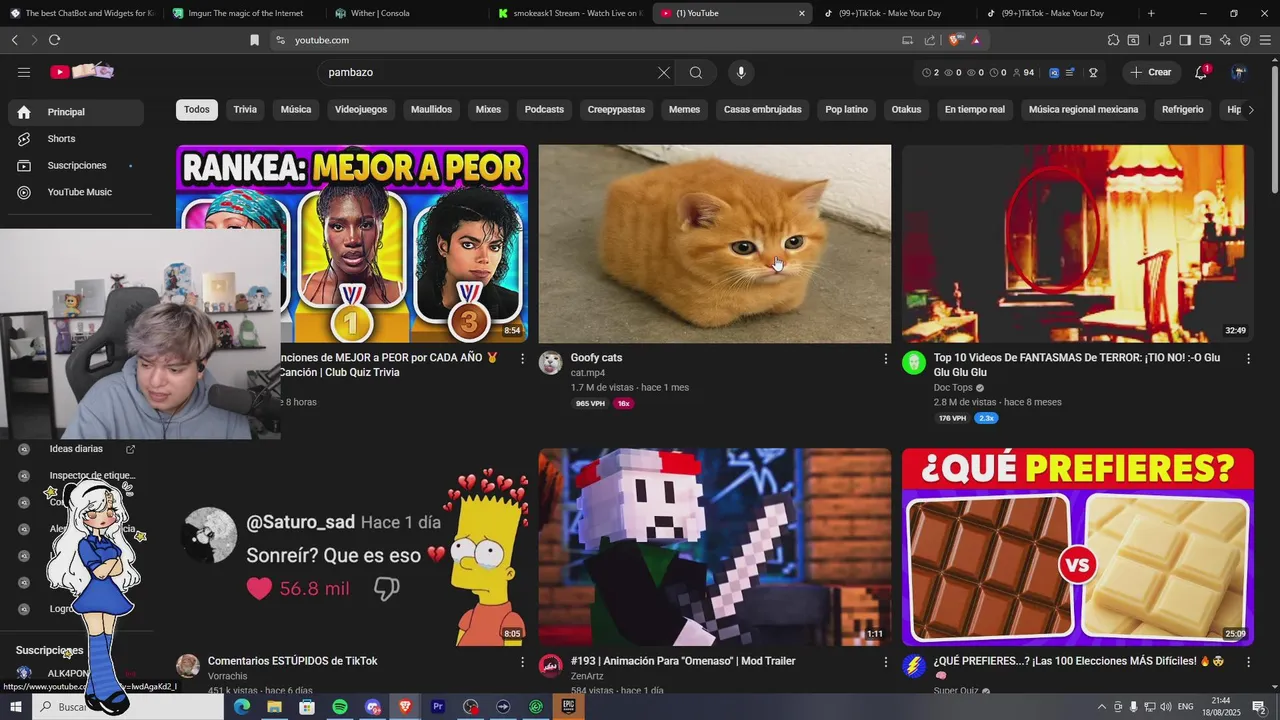1280x720 pixels.
Task: Clear the search box with the X
Action: pos(663,72)
